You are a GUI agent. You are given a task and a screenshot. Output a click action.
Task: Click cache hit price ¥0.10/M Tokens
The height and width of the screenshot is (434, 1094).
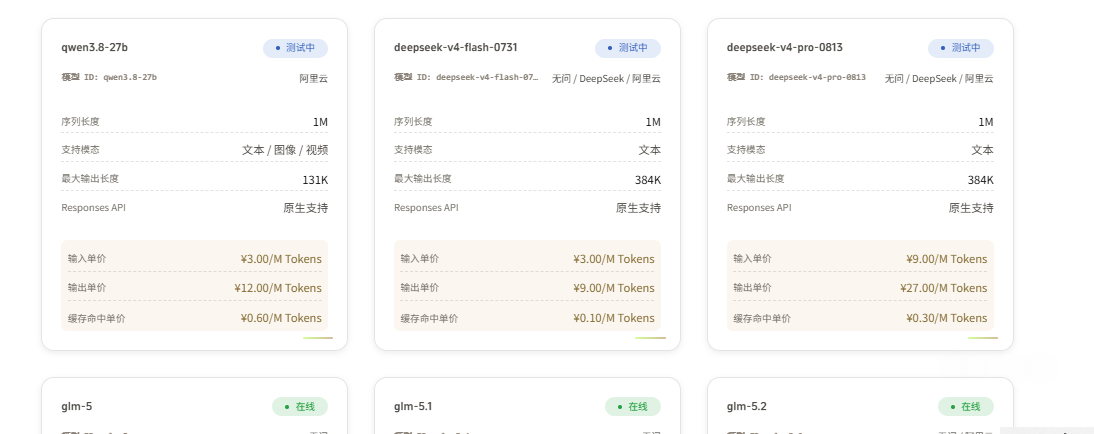(614, 318)
